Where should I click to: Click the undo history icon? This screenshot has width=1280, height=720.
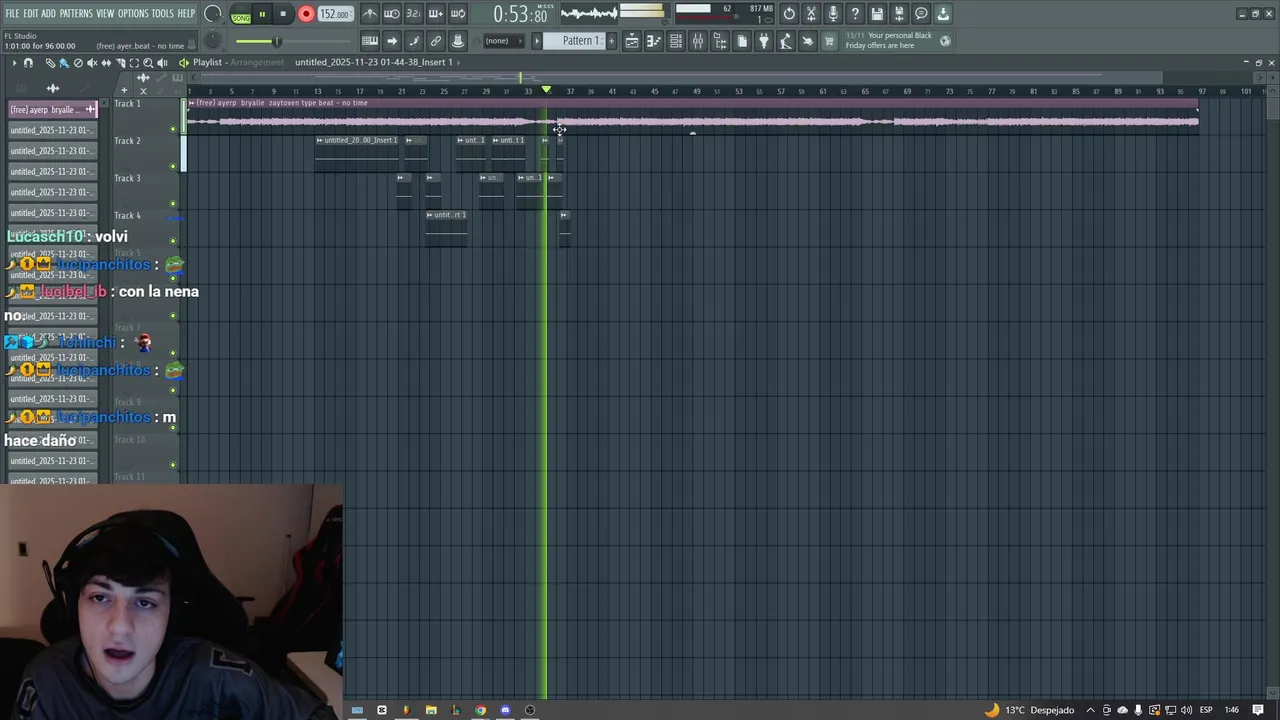pos(789,14)
